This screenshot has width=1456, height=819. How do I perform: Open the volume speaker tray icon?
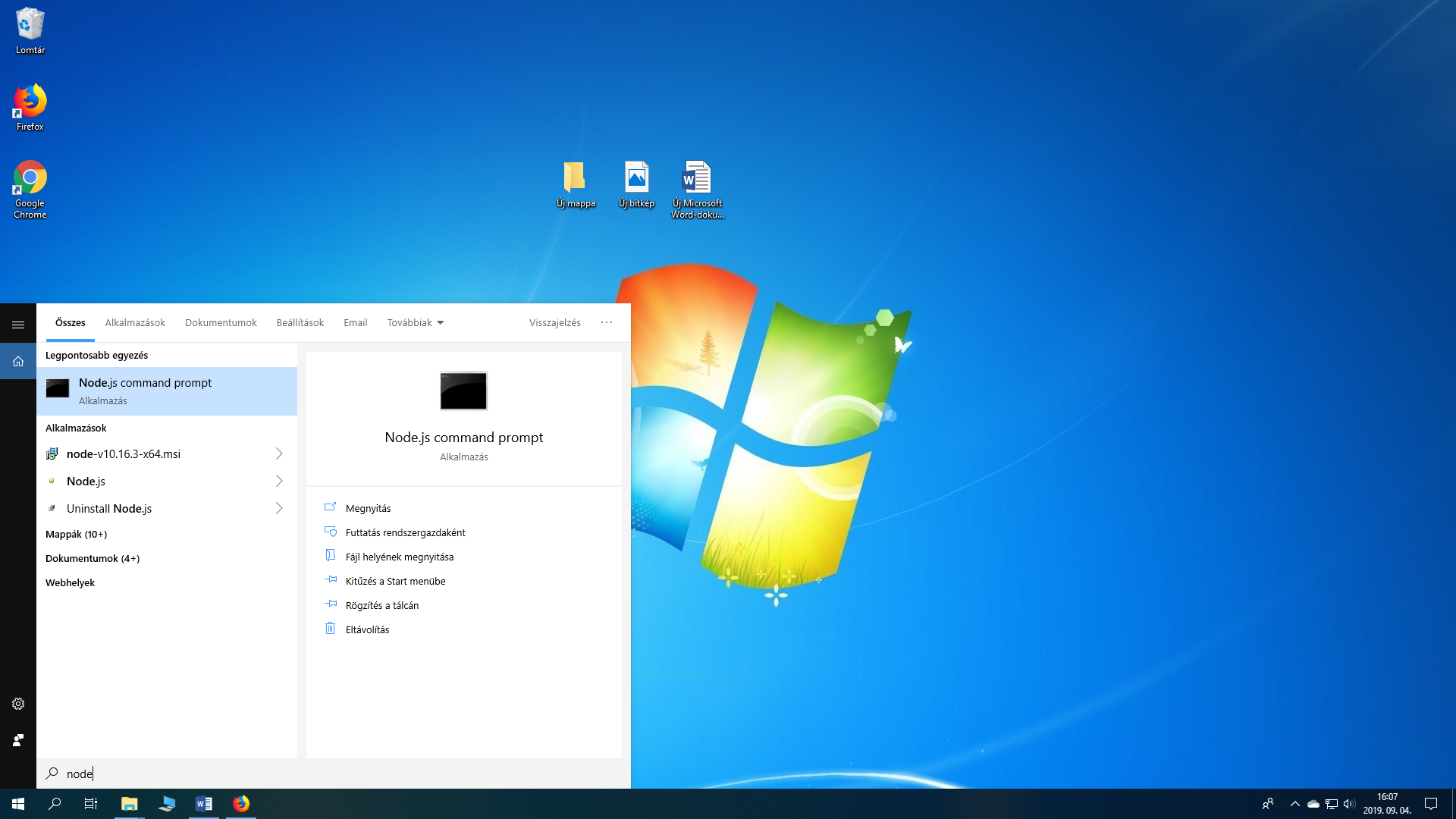[x=1349, y=804]
